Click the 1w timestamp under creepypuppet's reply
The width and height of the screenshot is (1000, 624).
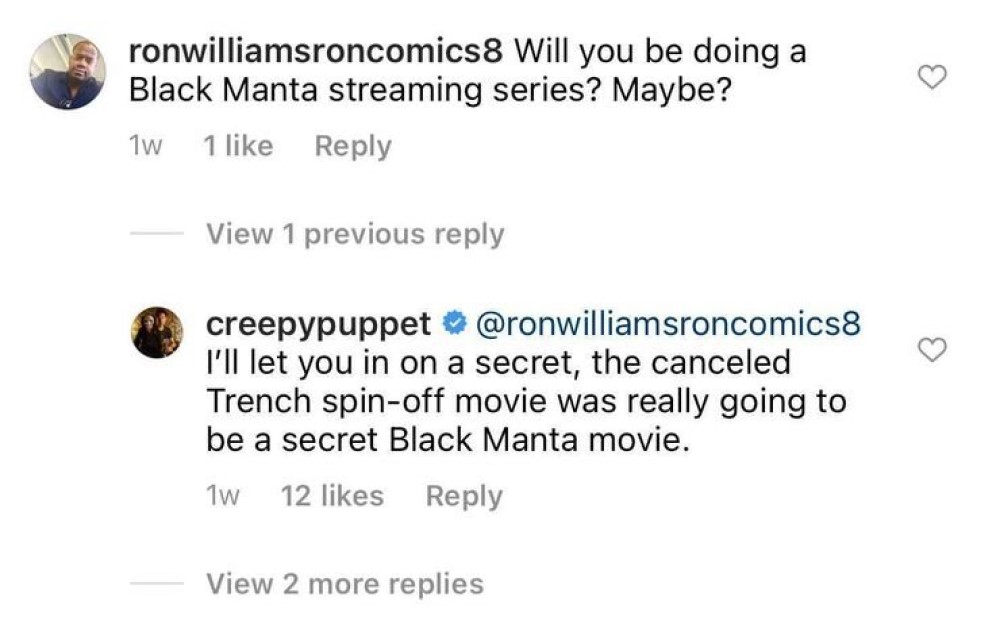pyautogui.click(x=223, y=496)
